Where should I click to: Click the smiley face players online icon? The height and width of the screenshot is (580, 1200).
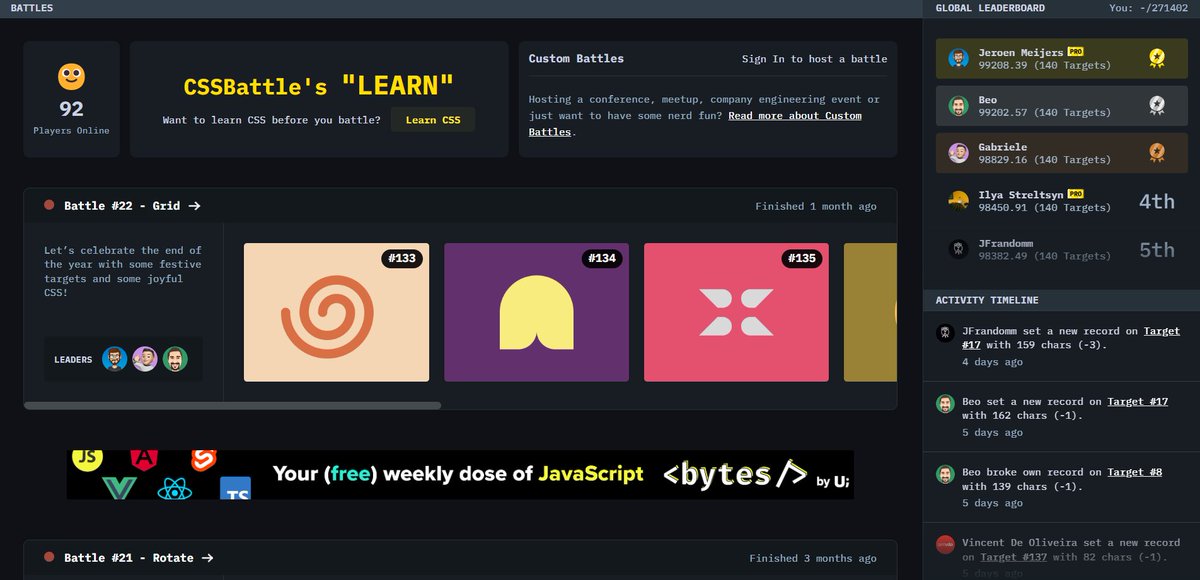pos(71,76)
